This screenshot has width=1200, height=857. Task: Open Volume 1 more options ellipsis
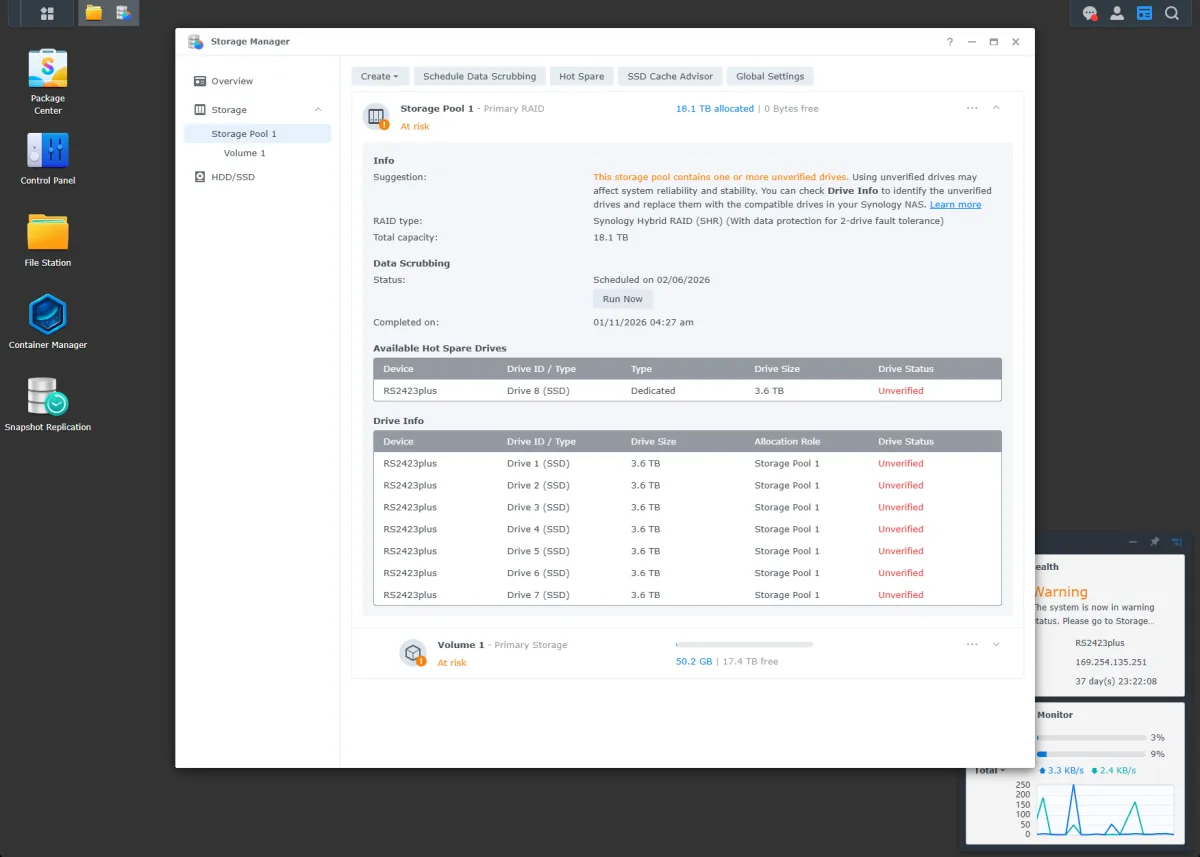(x=972, y=645)
